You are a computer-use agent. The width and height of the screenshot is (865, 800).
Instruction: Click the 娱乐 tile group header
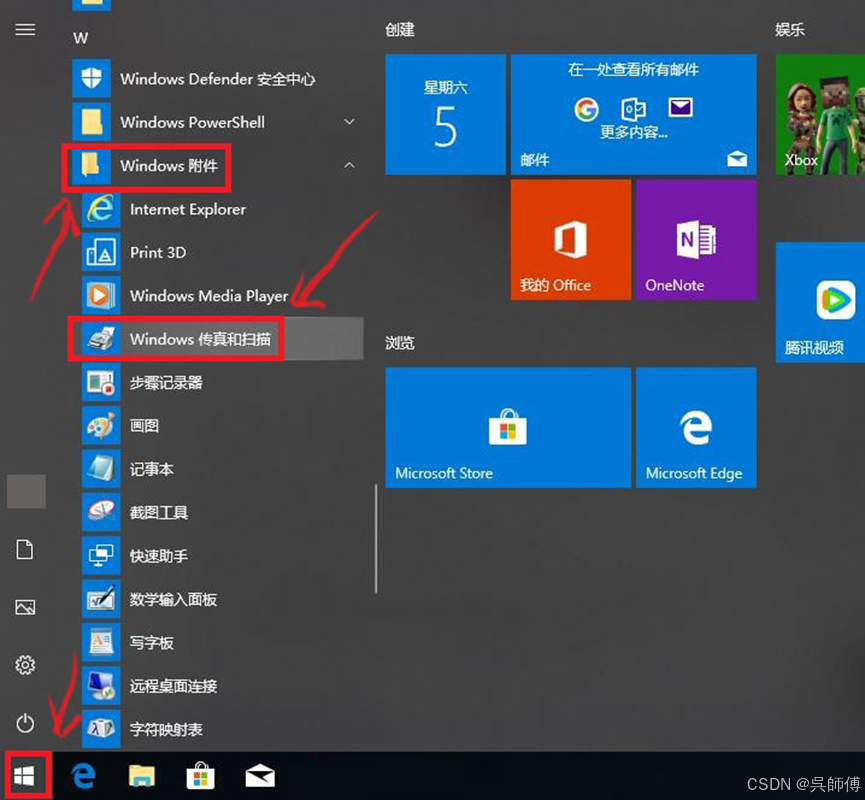click(790, 30)
